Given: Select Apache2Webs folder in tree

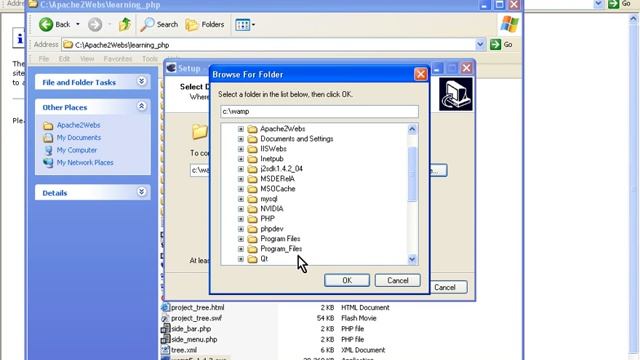Looking at the screenshot, I should tap(282, 129).
